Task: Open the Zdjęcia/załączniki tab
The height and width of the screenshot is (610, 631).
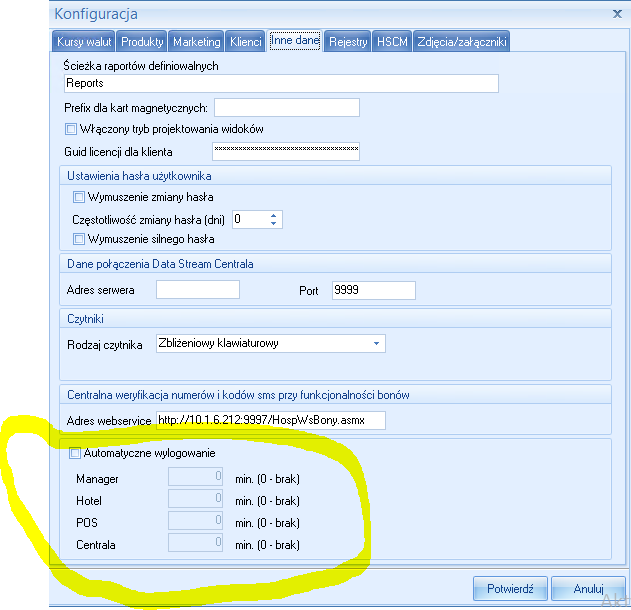Action: click(462, 41)
